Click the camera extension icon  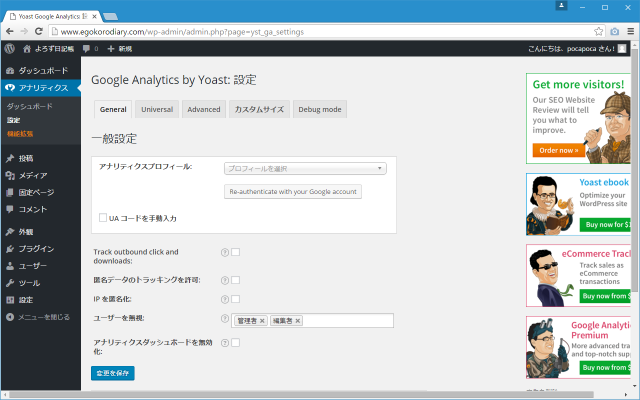615,31
